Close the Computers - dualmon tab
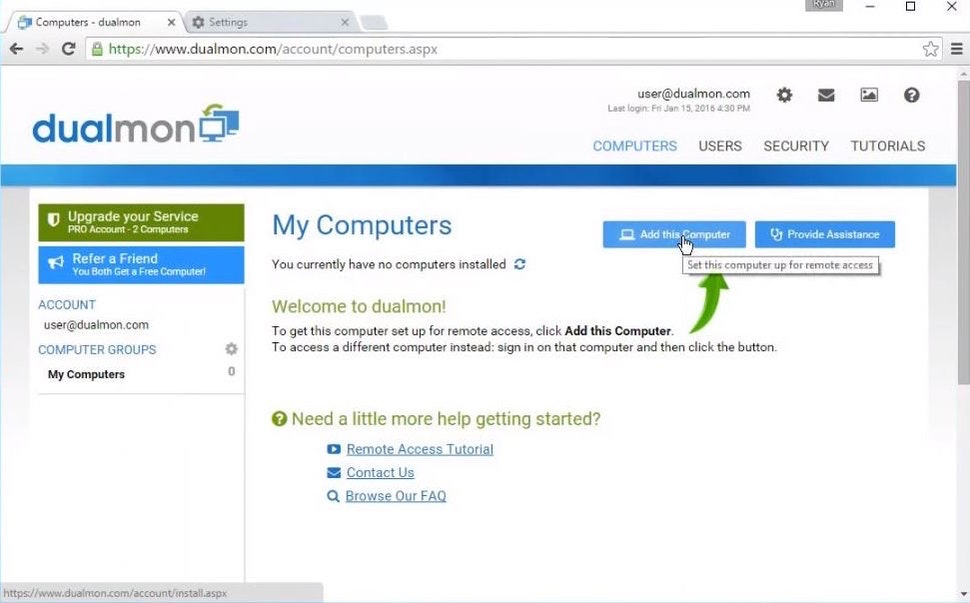Image resolution: width=970 pixels, height=603 pixels. point(171,22)
